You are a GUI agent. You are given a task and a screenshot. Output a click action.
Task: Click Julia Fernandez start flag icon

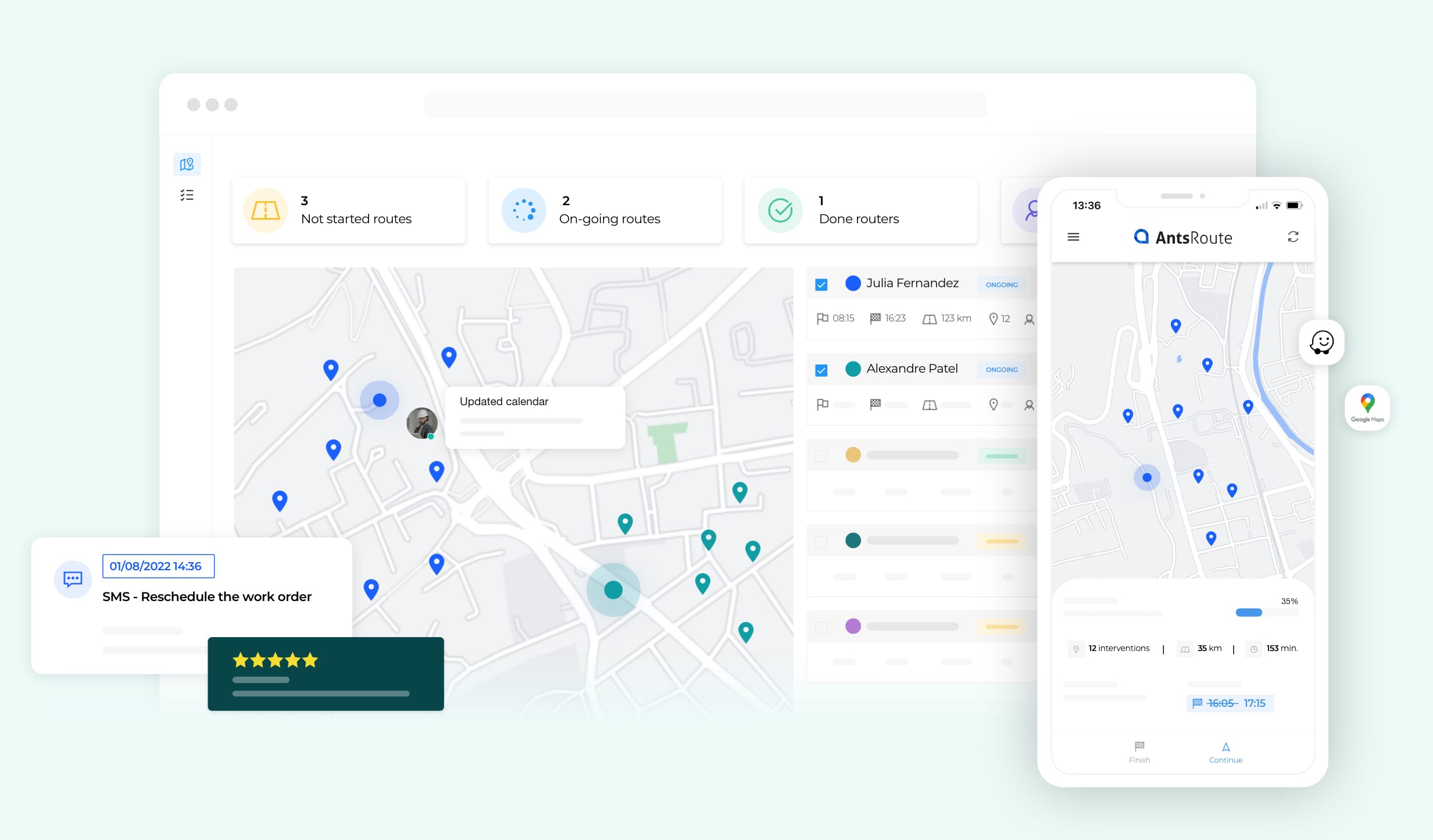823,319
